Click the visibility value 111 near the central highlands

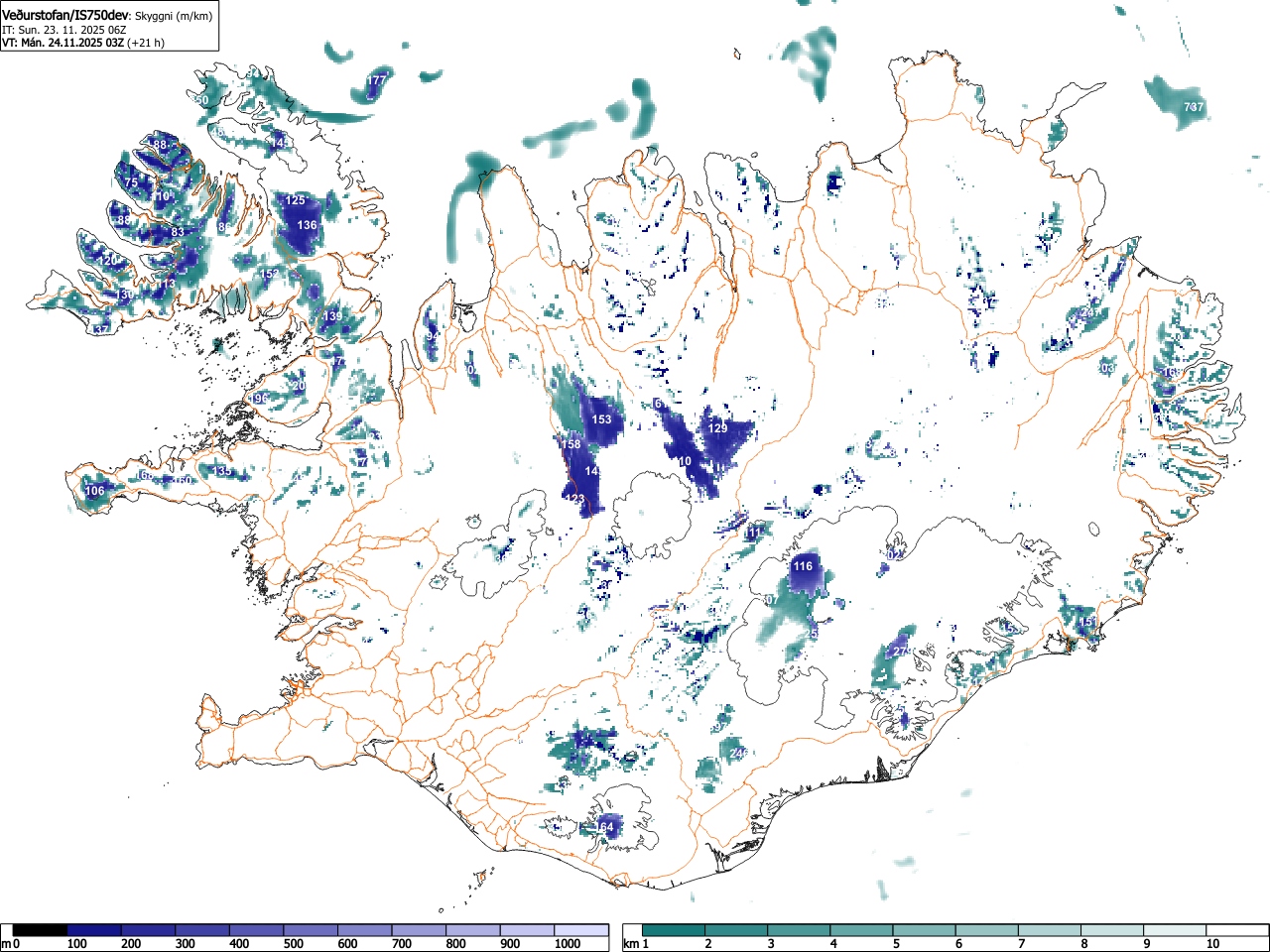[x=754, y=533]
